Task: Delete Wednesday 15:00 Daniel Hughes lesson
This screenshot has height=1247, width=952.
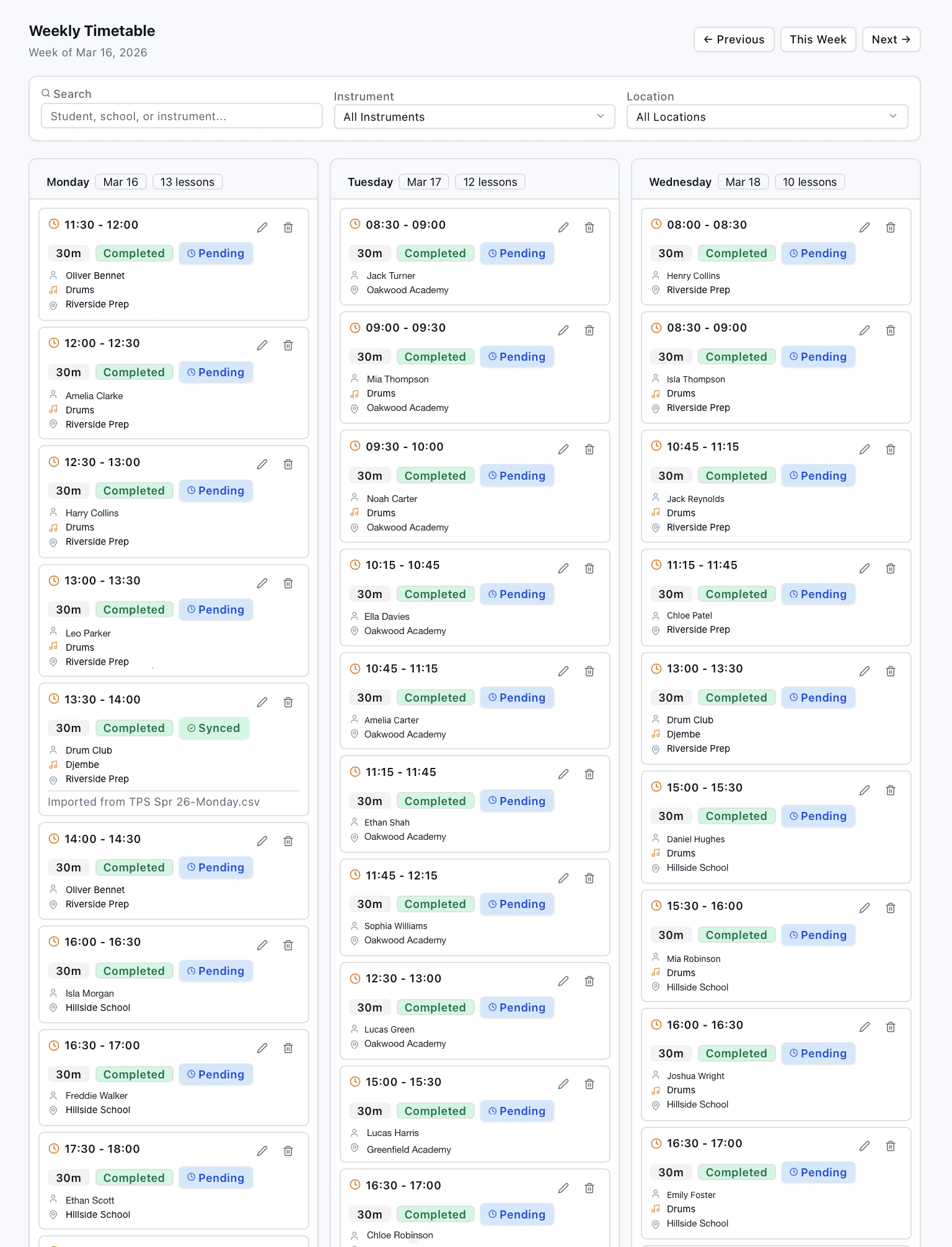Action: (x=891, y=790)
